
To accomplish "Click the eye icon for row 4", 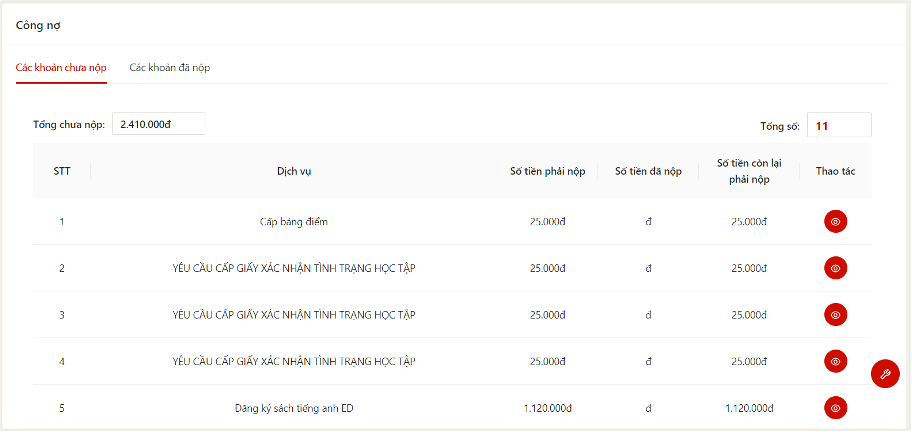I will coord(835,361).
